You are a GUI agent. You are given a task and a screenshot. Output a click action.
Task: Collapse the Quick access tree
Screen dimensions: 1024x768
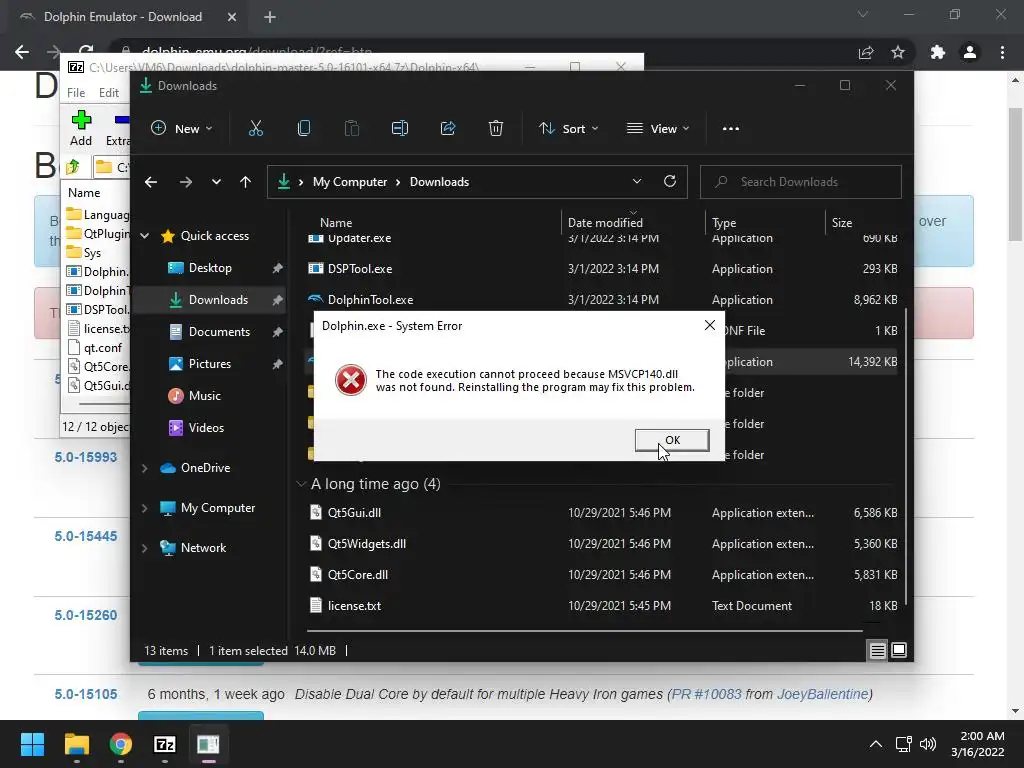[x=145, y=236]
